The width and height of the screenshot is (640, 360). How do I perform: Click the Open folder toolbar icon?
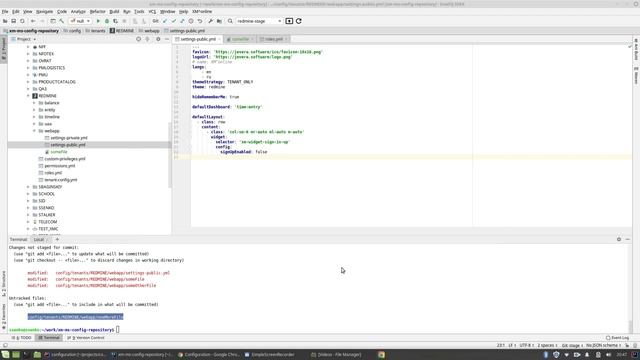(5, 21)
